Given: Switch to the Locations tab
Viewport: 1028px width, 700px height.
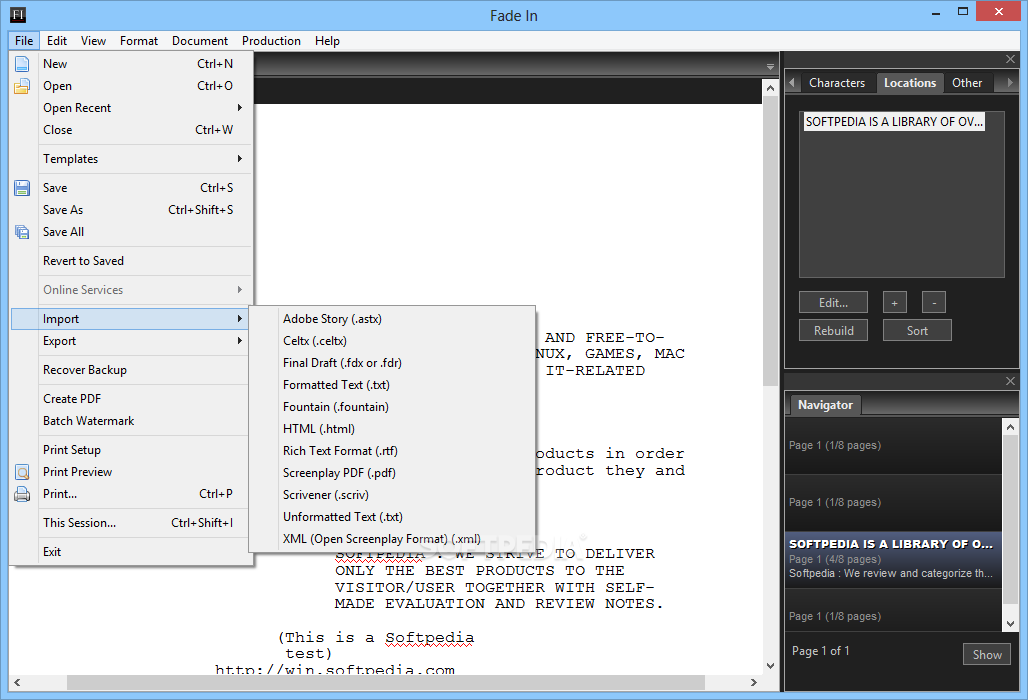Looking at the screenshot, I should 910,83.
